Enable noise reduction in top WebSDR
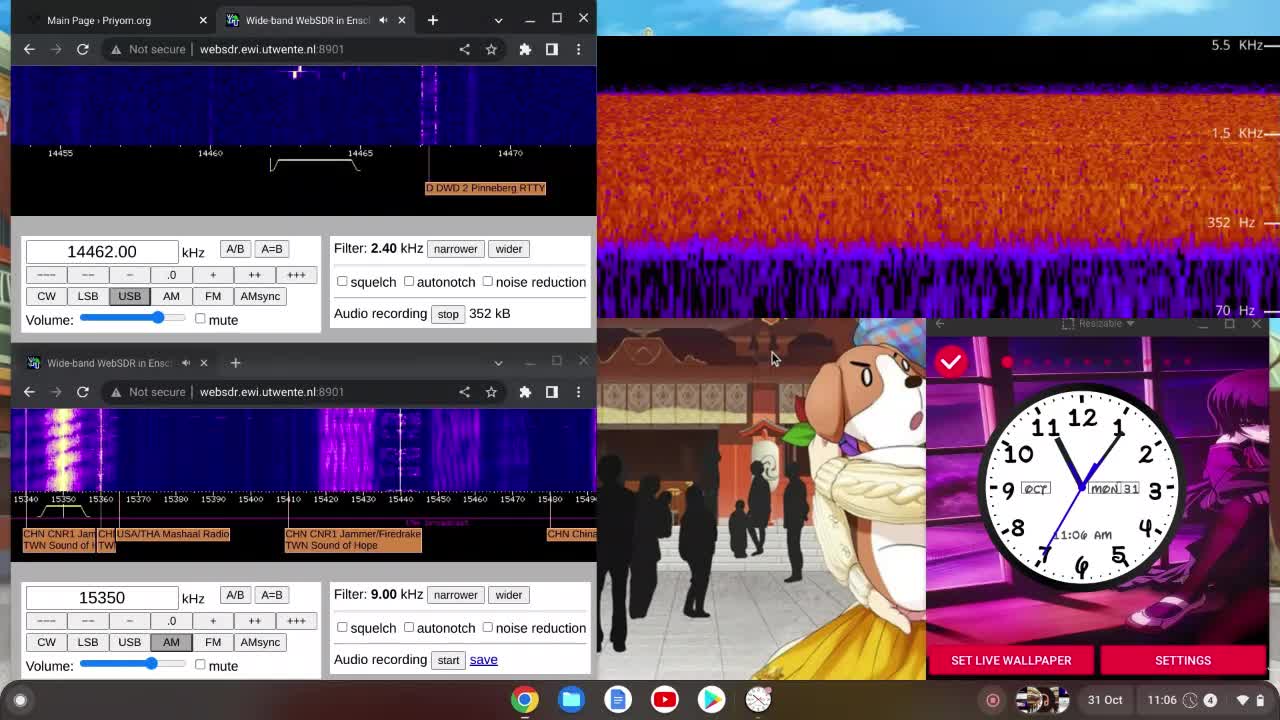 point(488,282)
